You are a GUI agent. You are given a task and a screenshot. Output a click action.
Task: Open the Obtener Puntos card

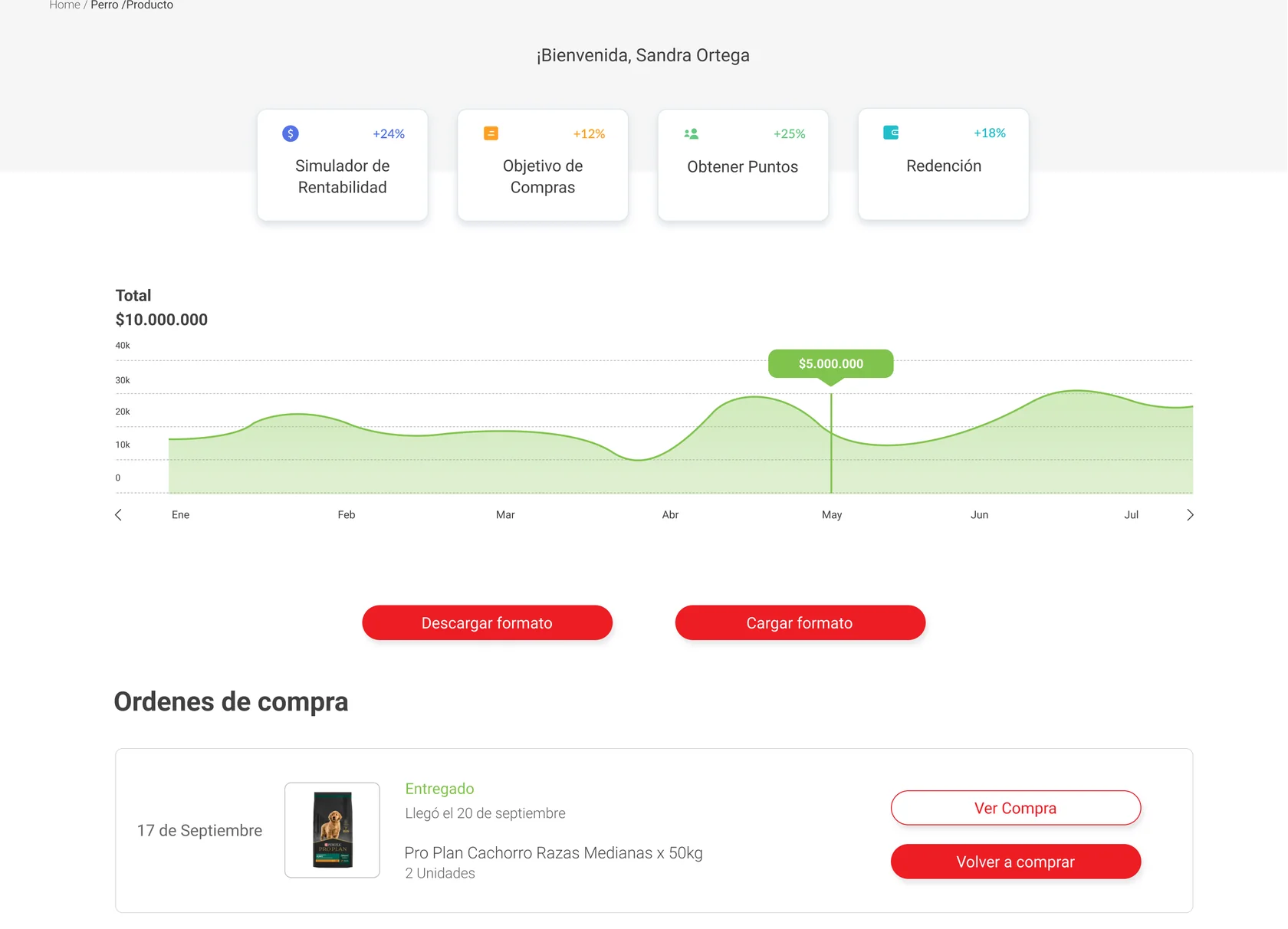pos(743,165)
